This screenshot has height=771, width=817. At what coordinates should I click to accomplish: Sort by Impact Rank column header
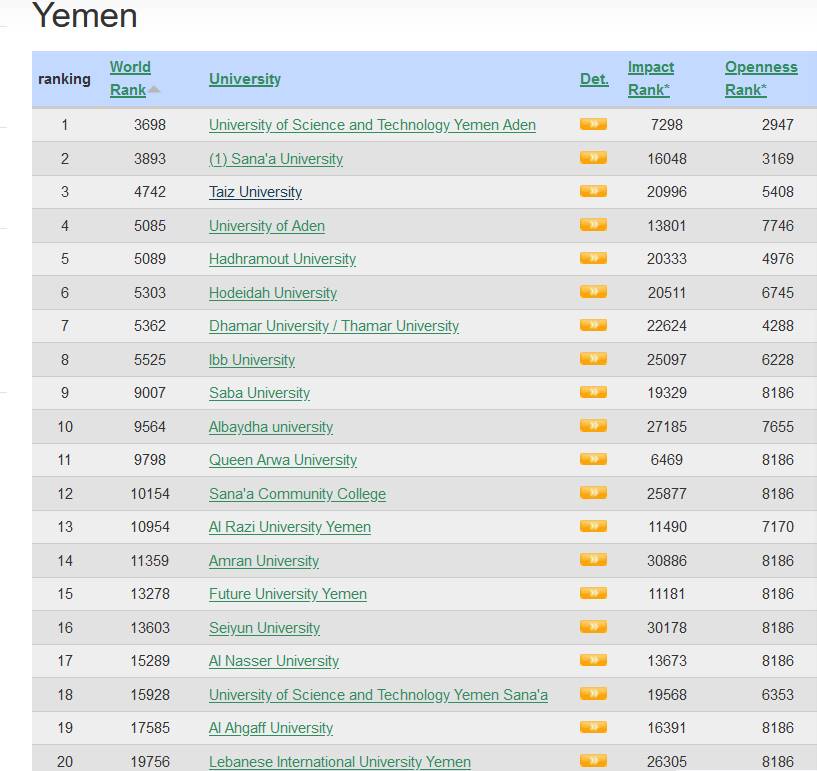[x=650, y=78]
